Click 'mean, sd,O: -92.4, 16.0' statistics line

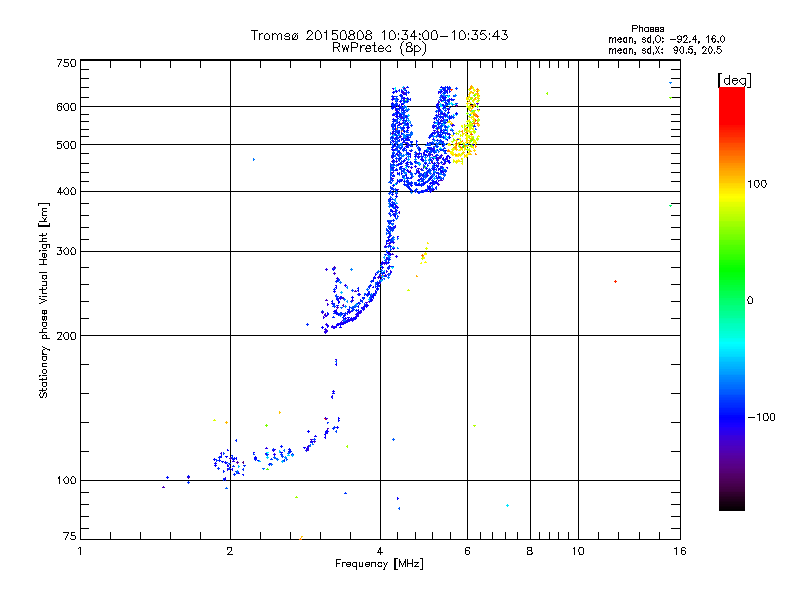tap(666, 39)
